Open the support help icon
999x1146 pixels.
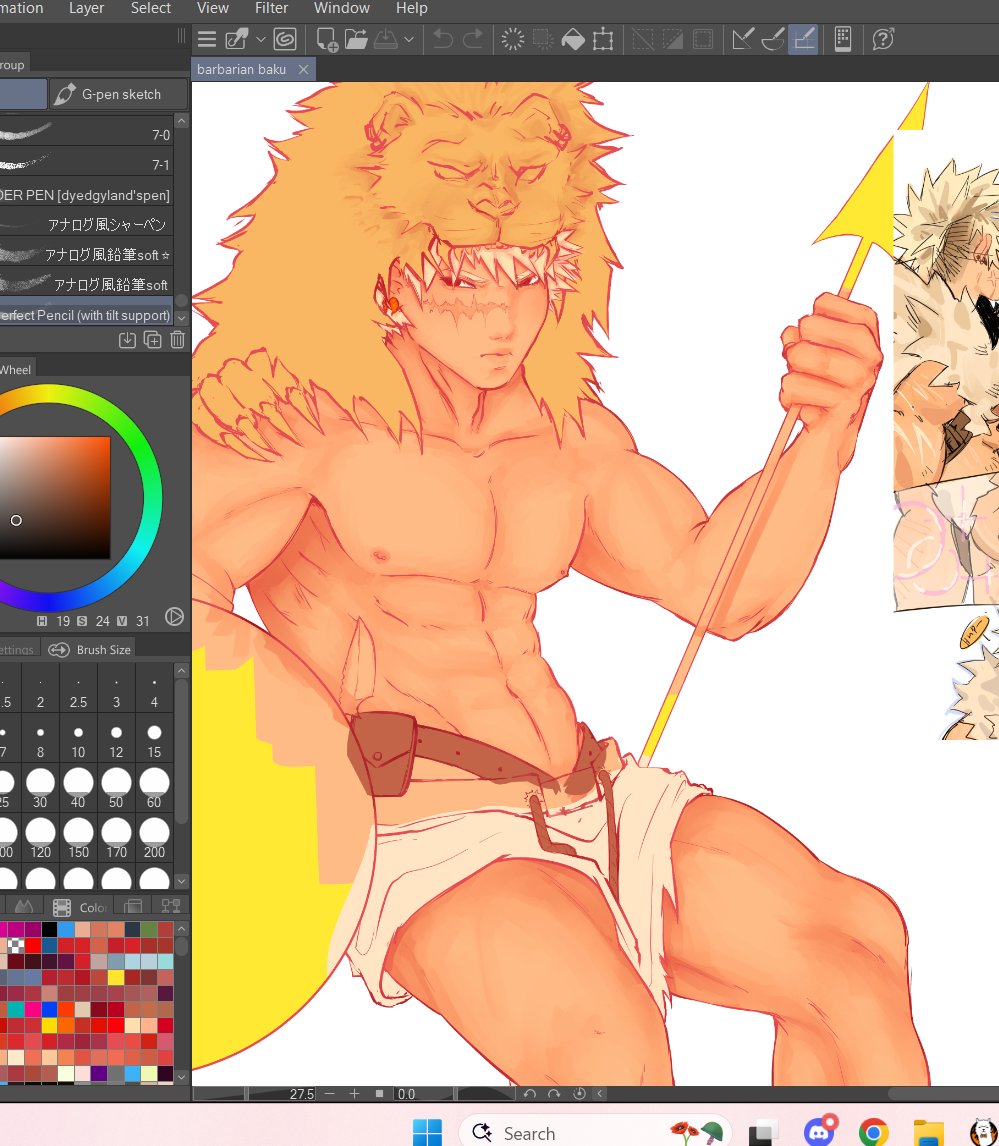point(883,39)
